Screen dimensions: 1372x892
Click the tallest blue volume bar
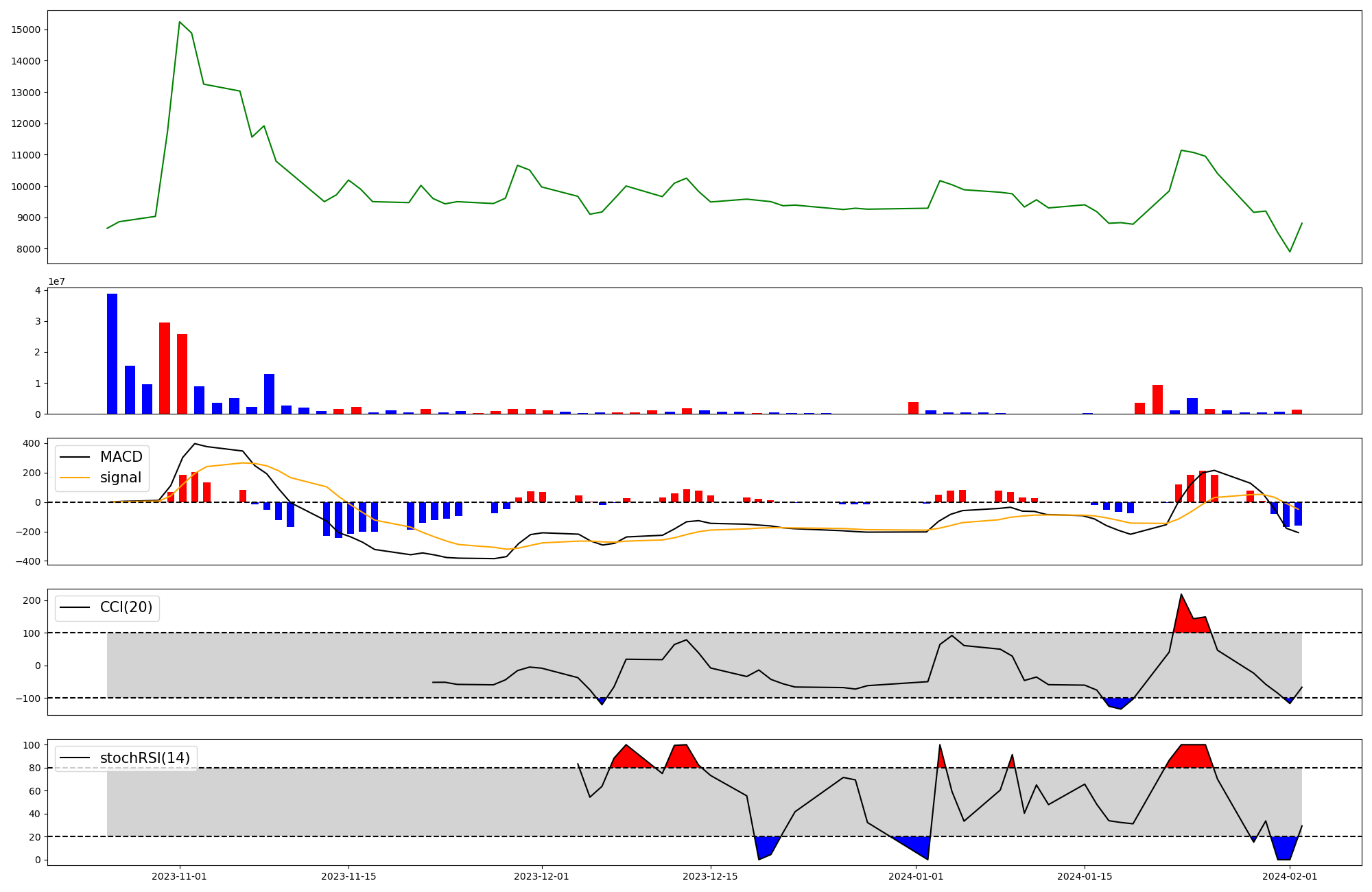(x=112, y=353)
